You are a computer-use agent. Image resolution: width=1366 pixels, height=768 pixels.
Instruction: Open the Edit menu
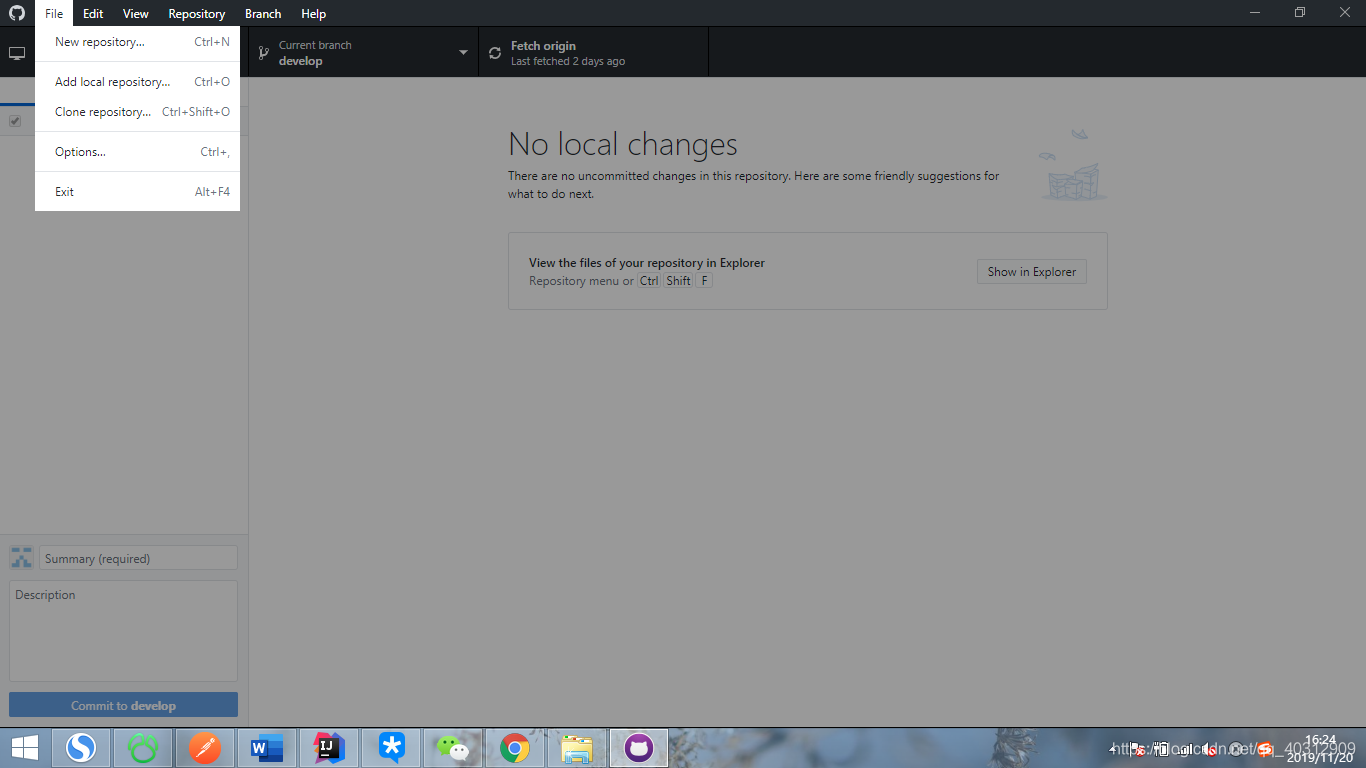click(x=93, y=13)
